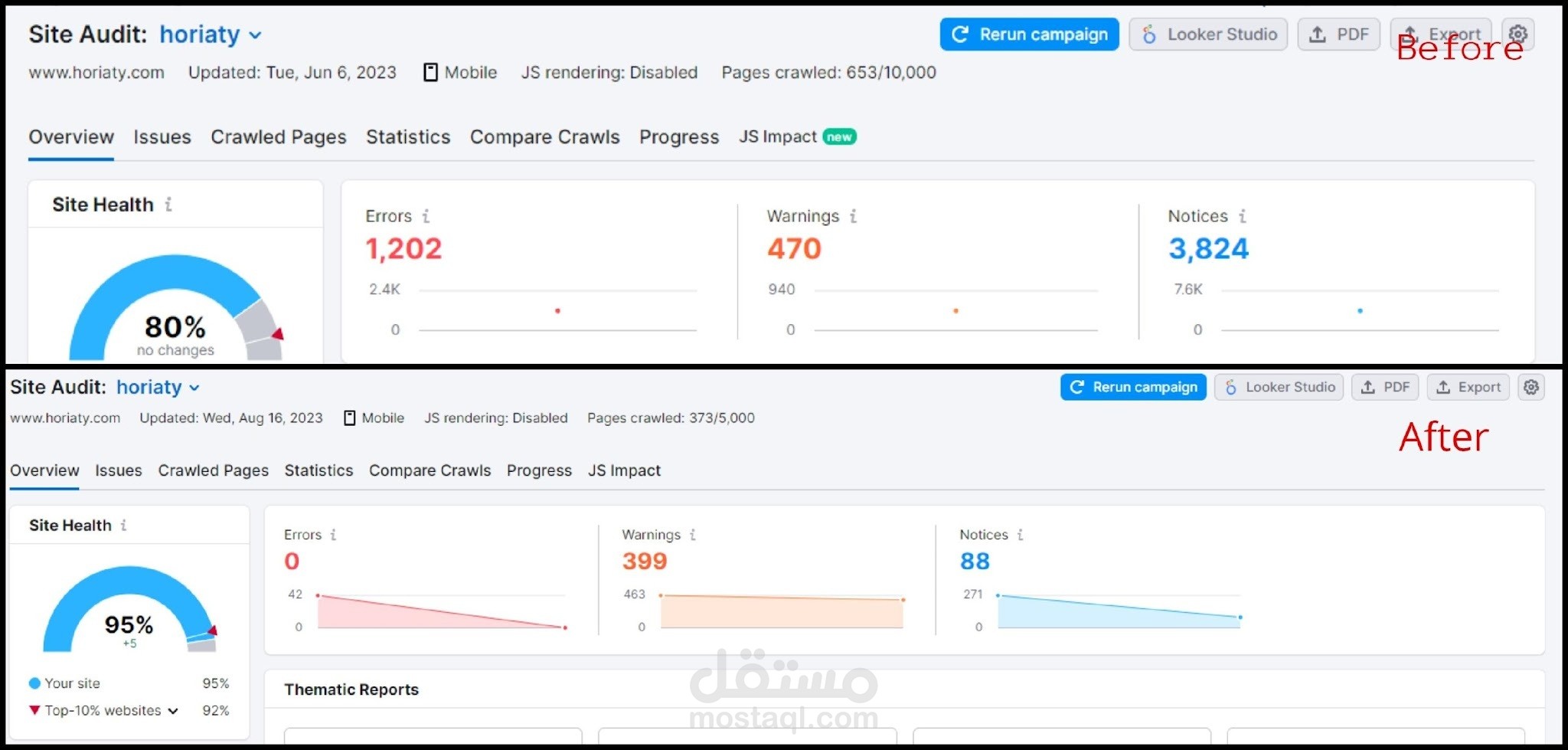Click Warnings info icon in Before panel

click(853, 216)
